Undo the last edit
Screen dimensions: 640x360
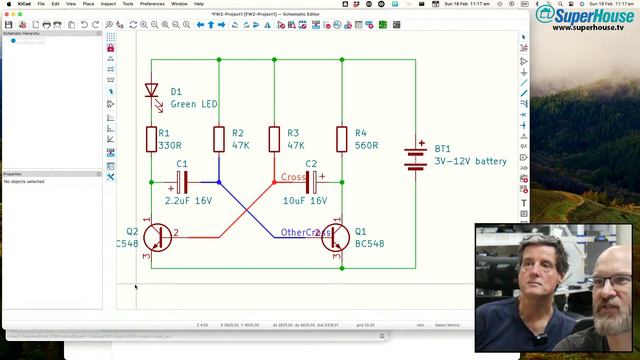(x=84, y=25)
